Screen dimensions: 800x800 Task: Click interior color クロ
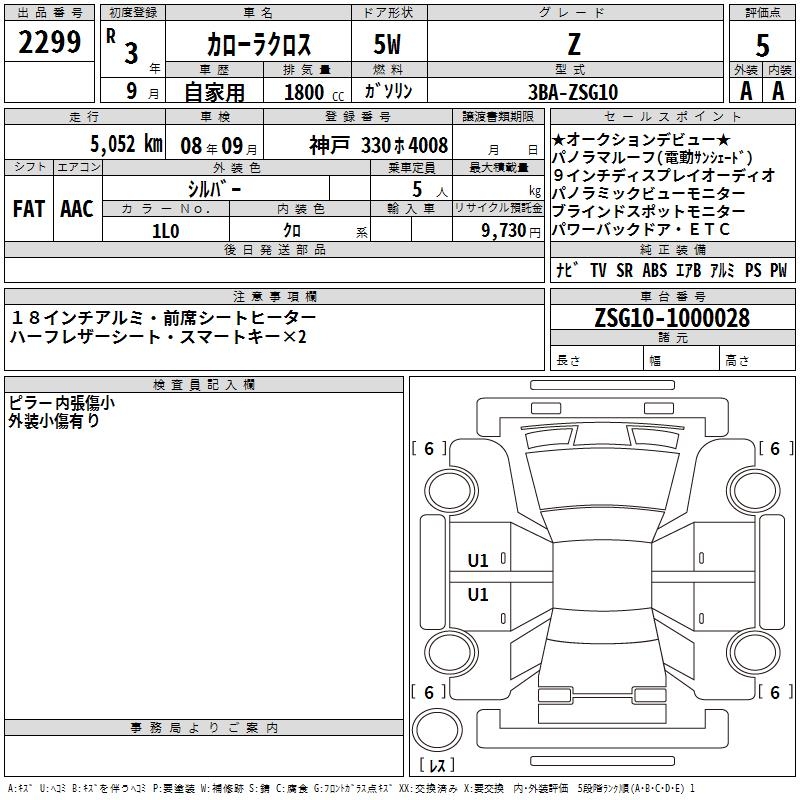pos(292,231)
